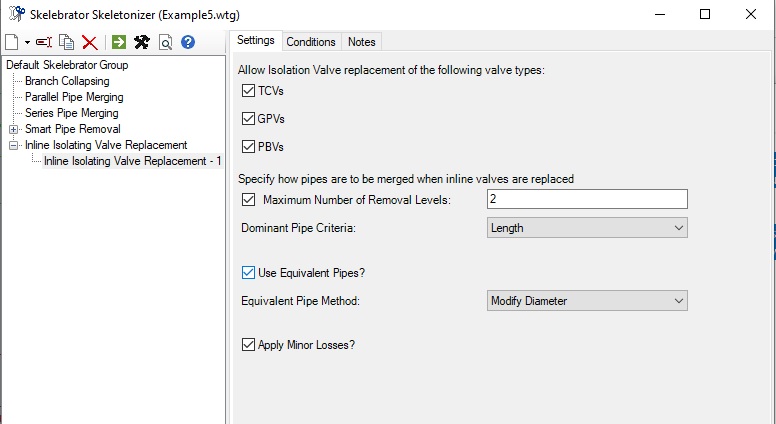
Task: Select Parallel Pipe Merging operation
Action: [x=74, y=97]
